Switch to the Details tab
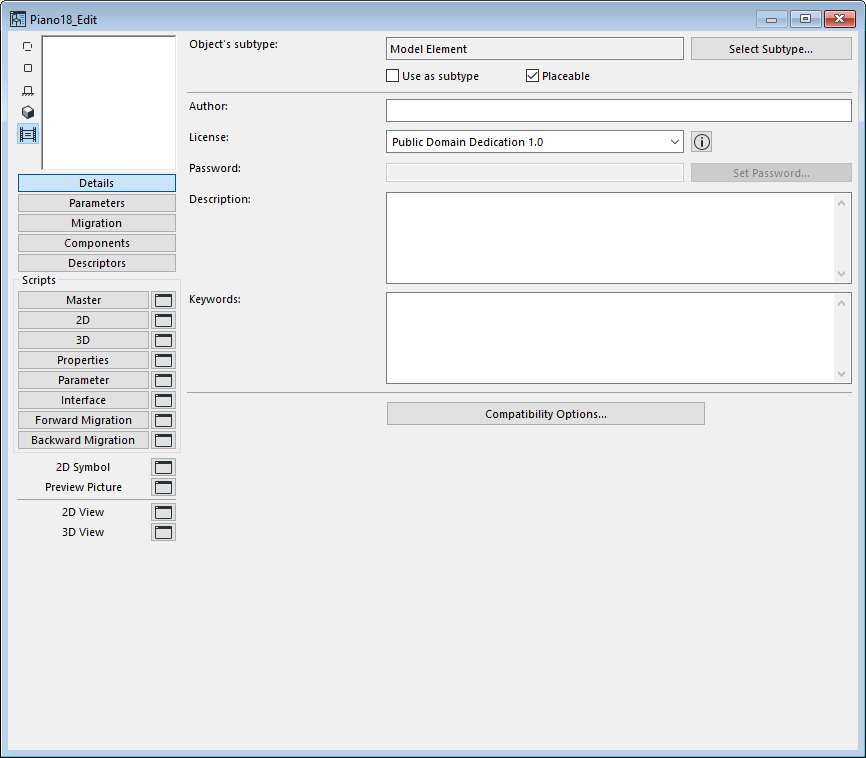866x758 pixels. (x=97, y=183)
